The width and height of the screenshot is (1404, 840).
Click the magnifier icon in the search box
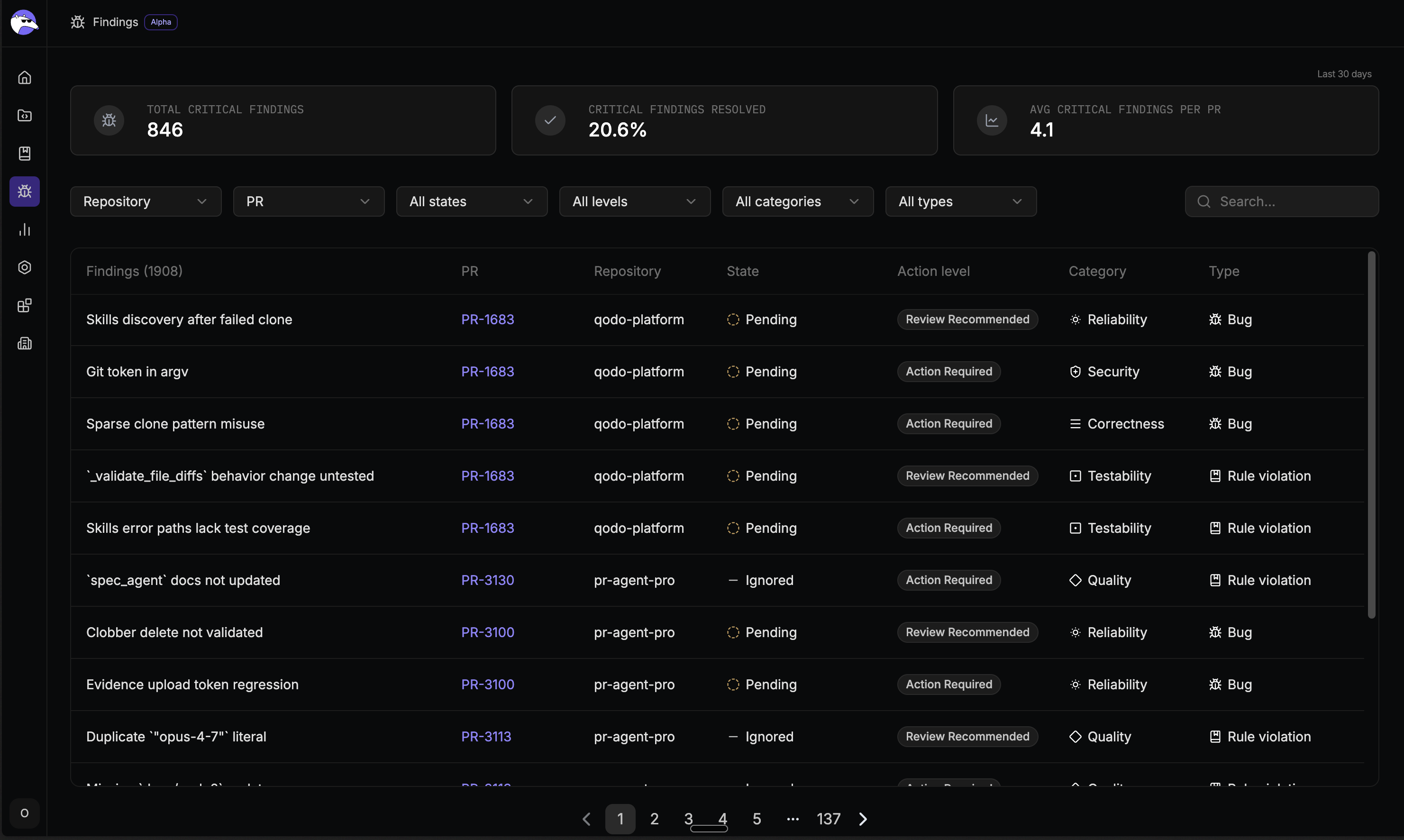coord(1203,201)
